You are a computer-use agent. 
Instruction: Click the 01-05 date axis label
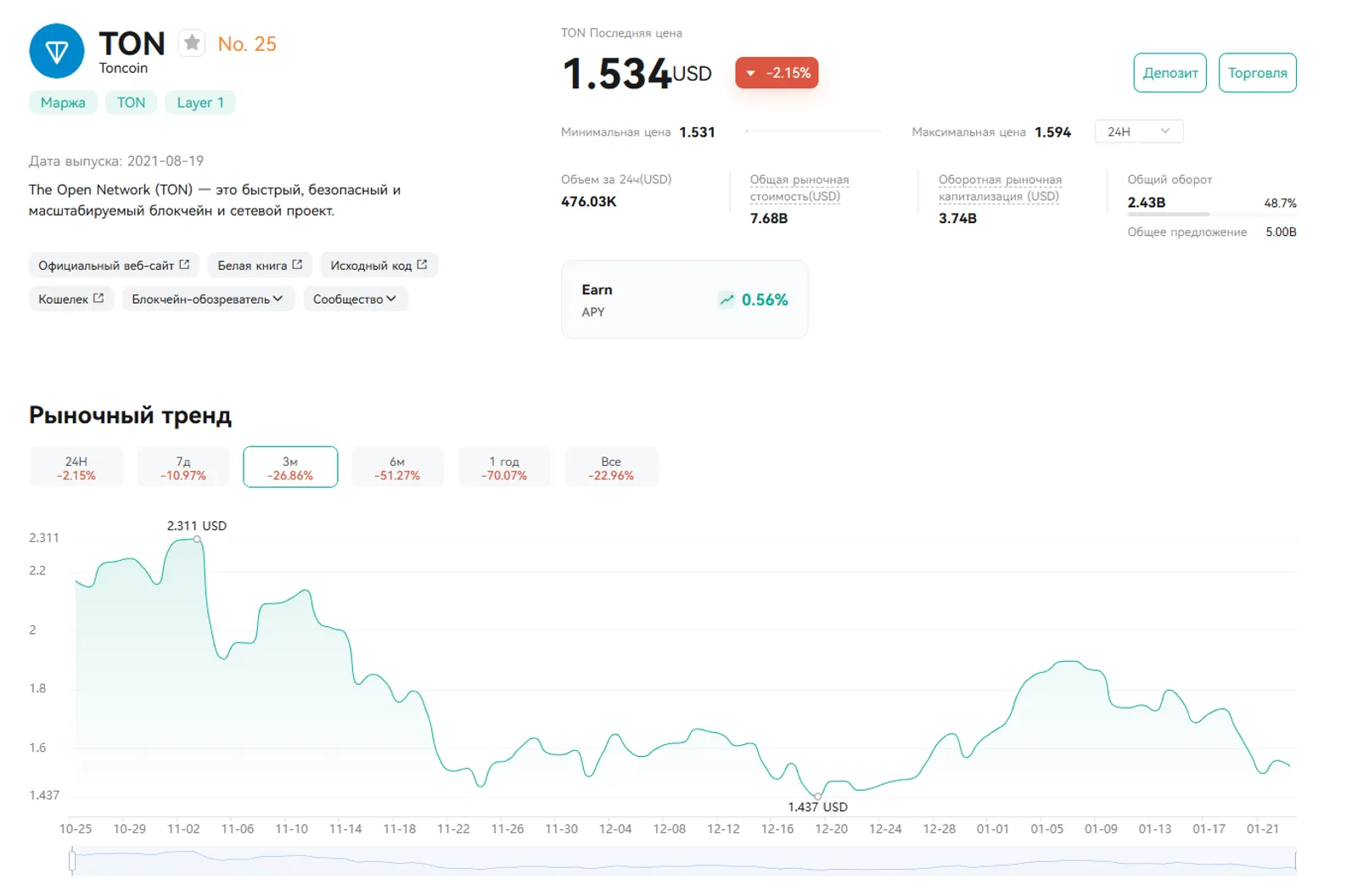[1047, 829]
